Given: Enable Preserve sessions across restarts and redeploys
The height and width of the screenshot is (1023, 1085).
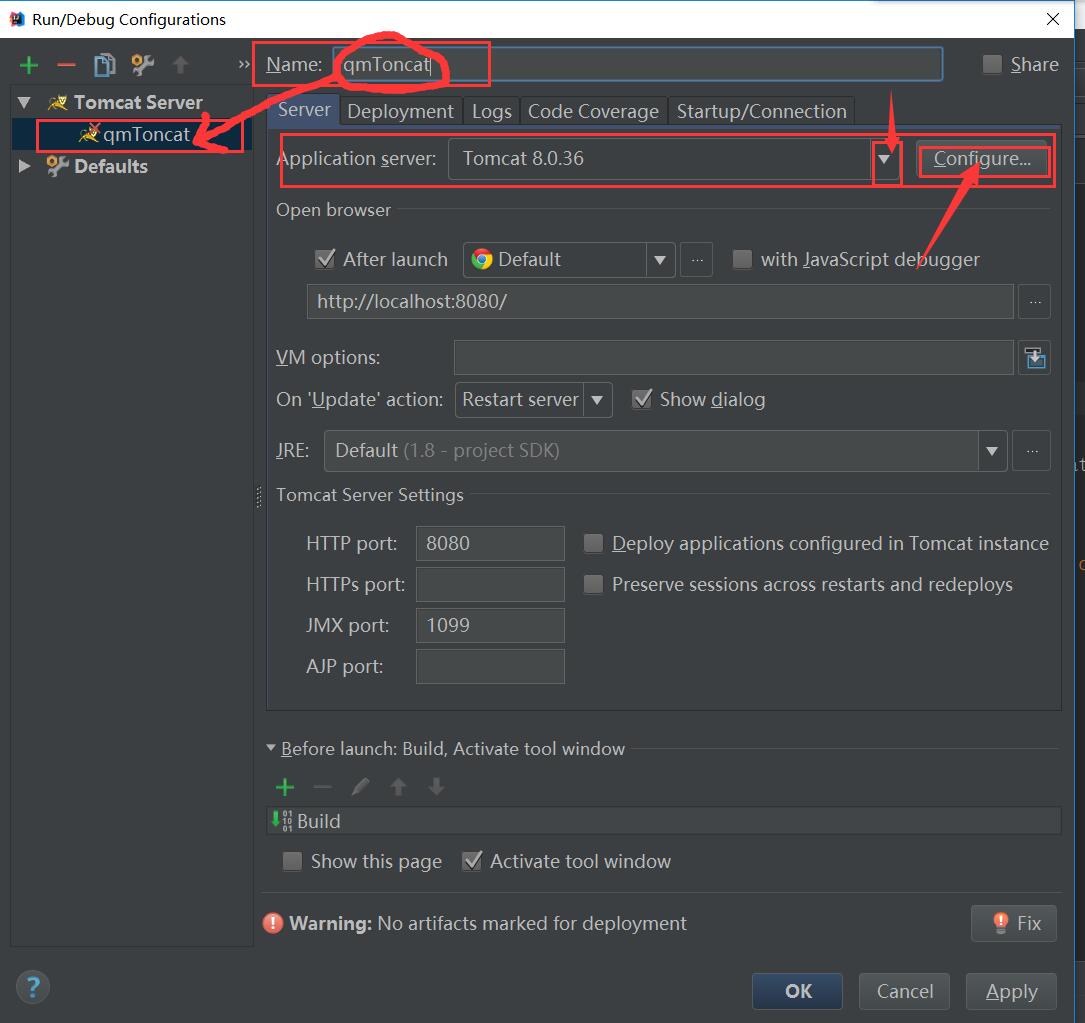Looking at the screenshot, I should [593, 584].
